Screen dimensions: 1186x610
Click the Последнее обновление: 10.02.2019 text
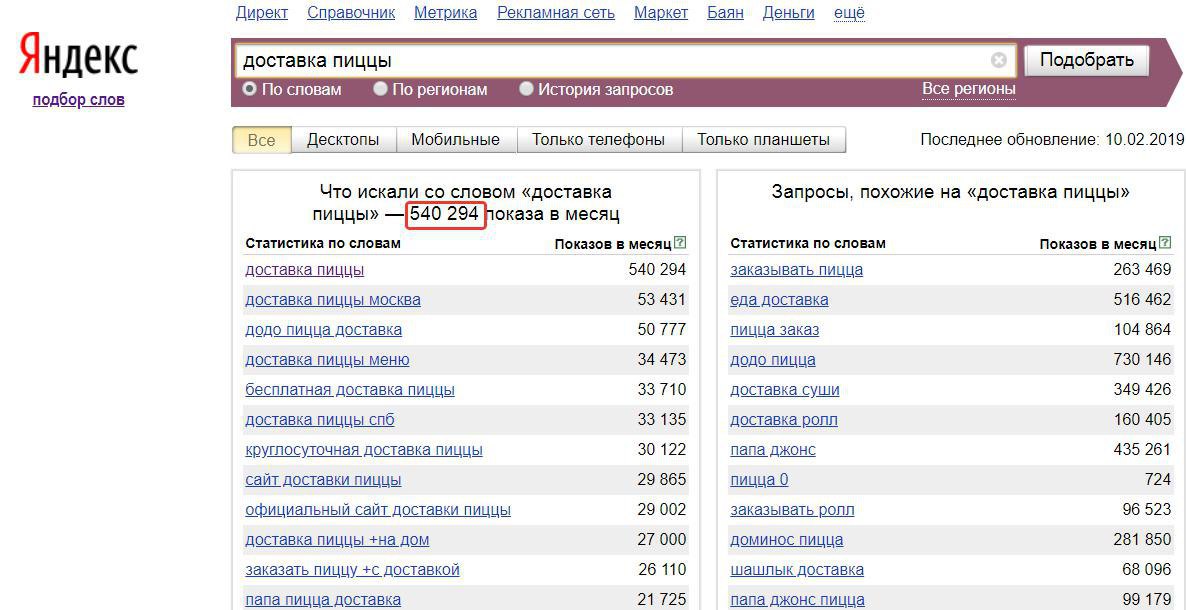click(1051, 140)
